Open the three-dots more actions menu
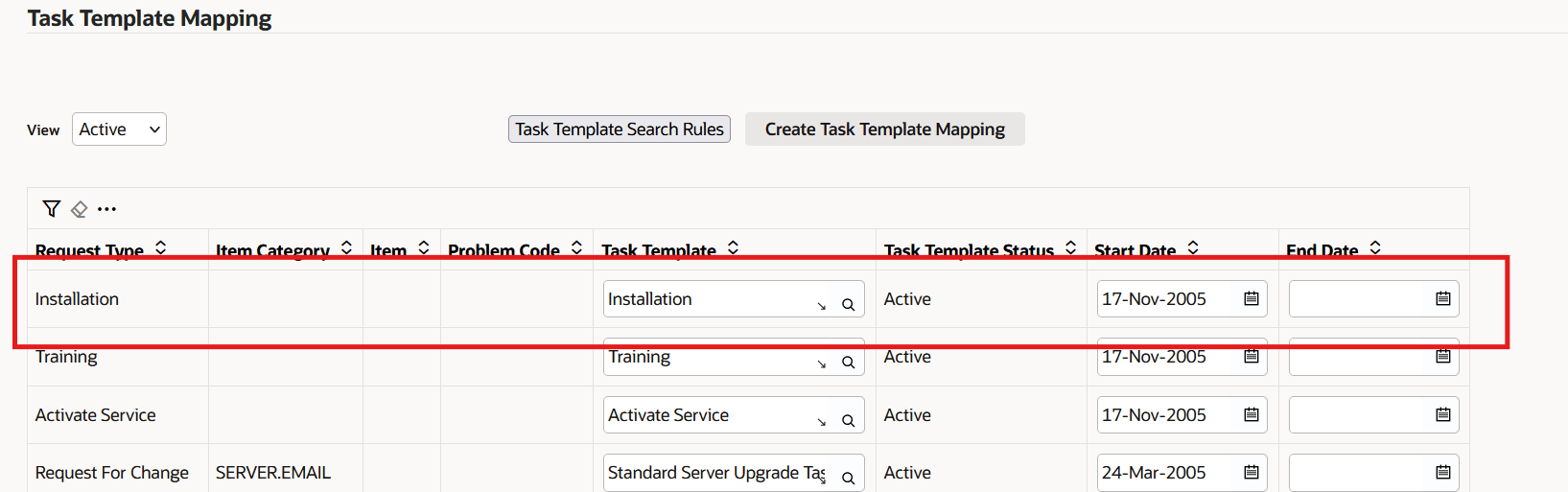 pyautogui.click(x=106, y=209)
